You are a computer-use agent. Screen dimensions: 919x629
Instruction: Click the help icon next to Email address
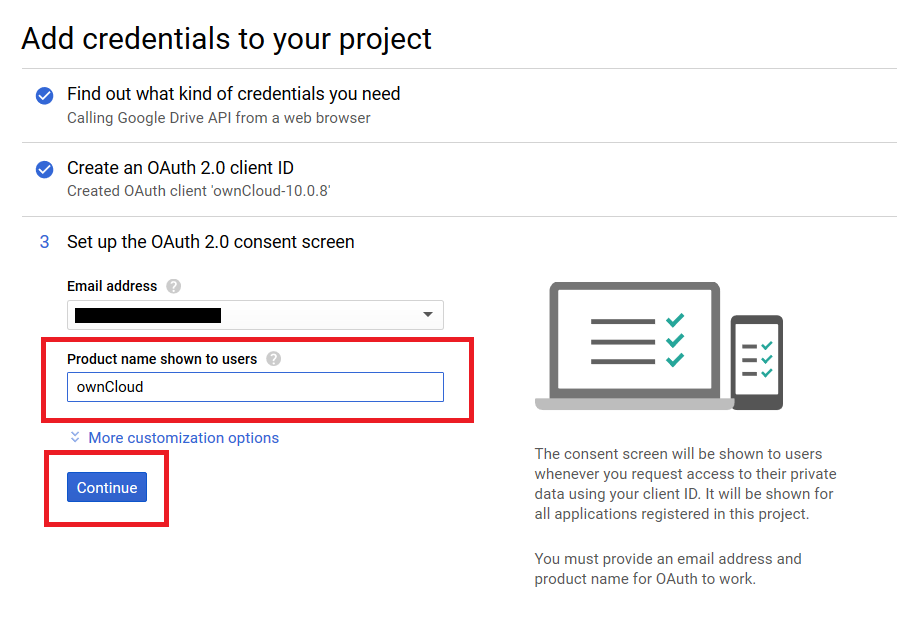click(x=172, y=286)
